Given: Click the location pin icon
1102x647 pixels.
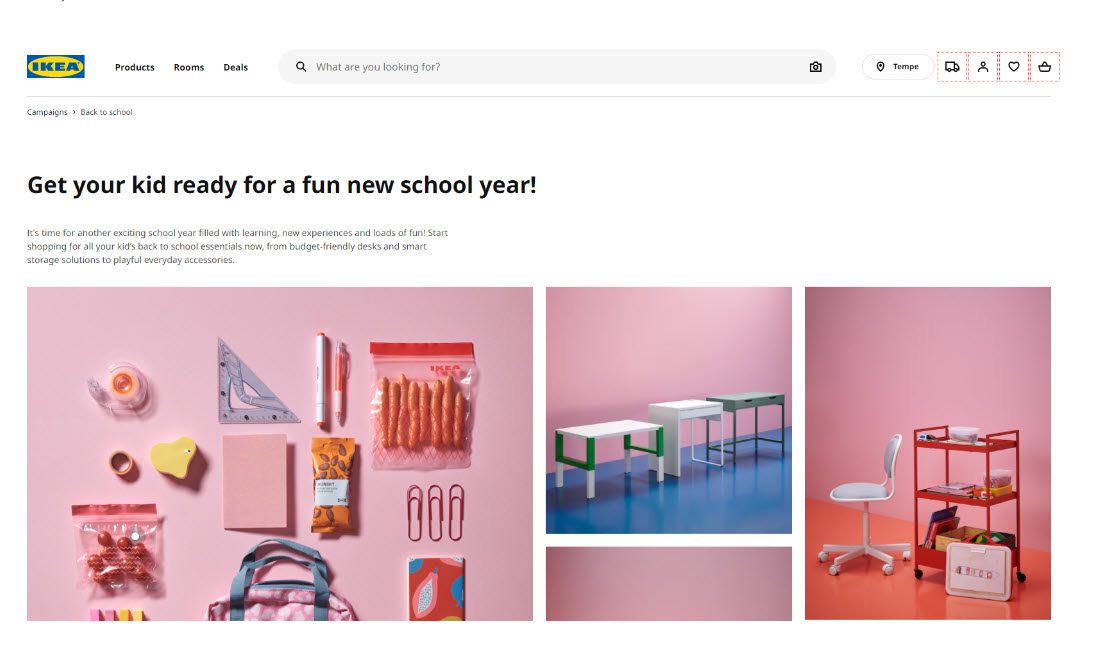Looking at the screenshot, I should click(x=880, y=67).
